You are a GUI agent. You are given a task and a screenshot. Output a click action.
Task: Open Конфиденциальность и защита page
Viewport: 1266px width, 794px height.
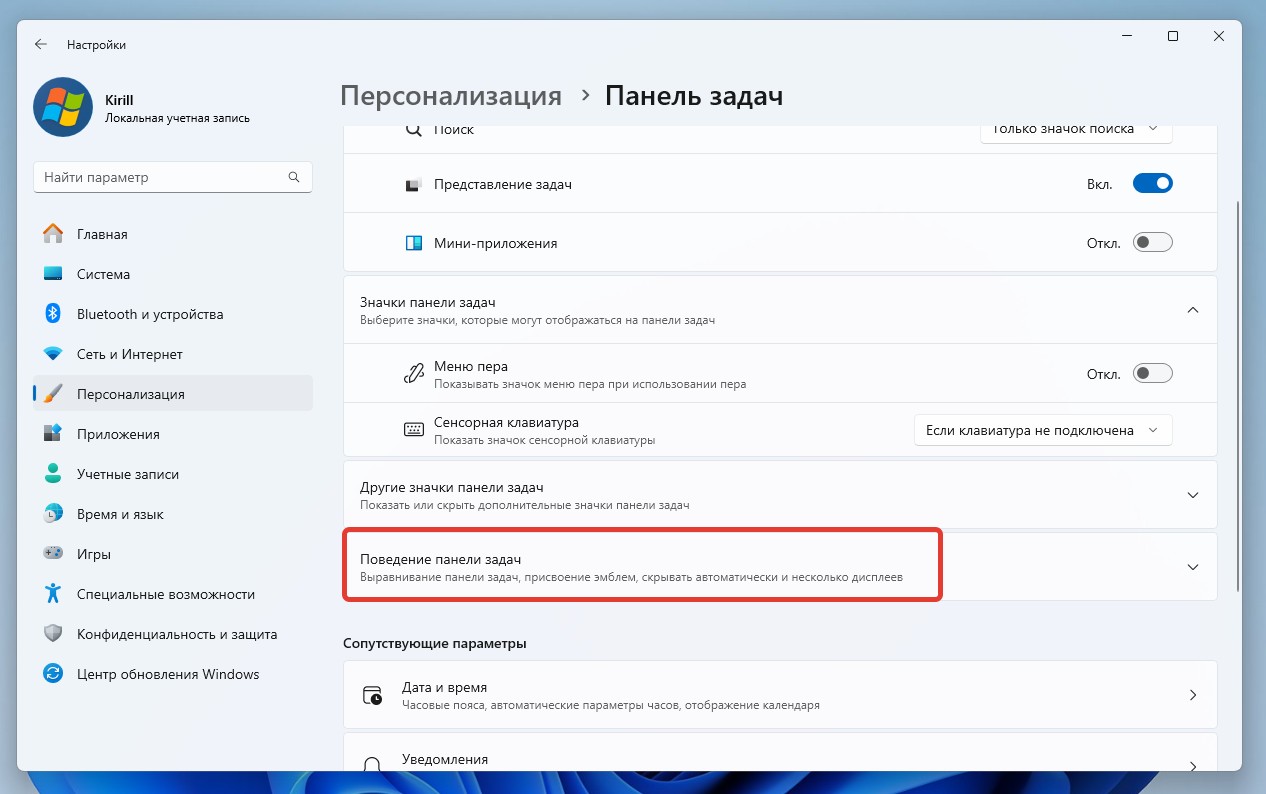point(173,634)
